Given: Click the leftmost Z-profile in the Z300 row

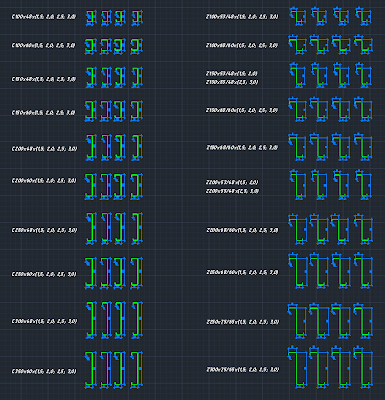Looking at the screenshot, I should [297, 367].
